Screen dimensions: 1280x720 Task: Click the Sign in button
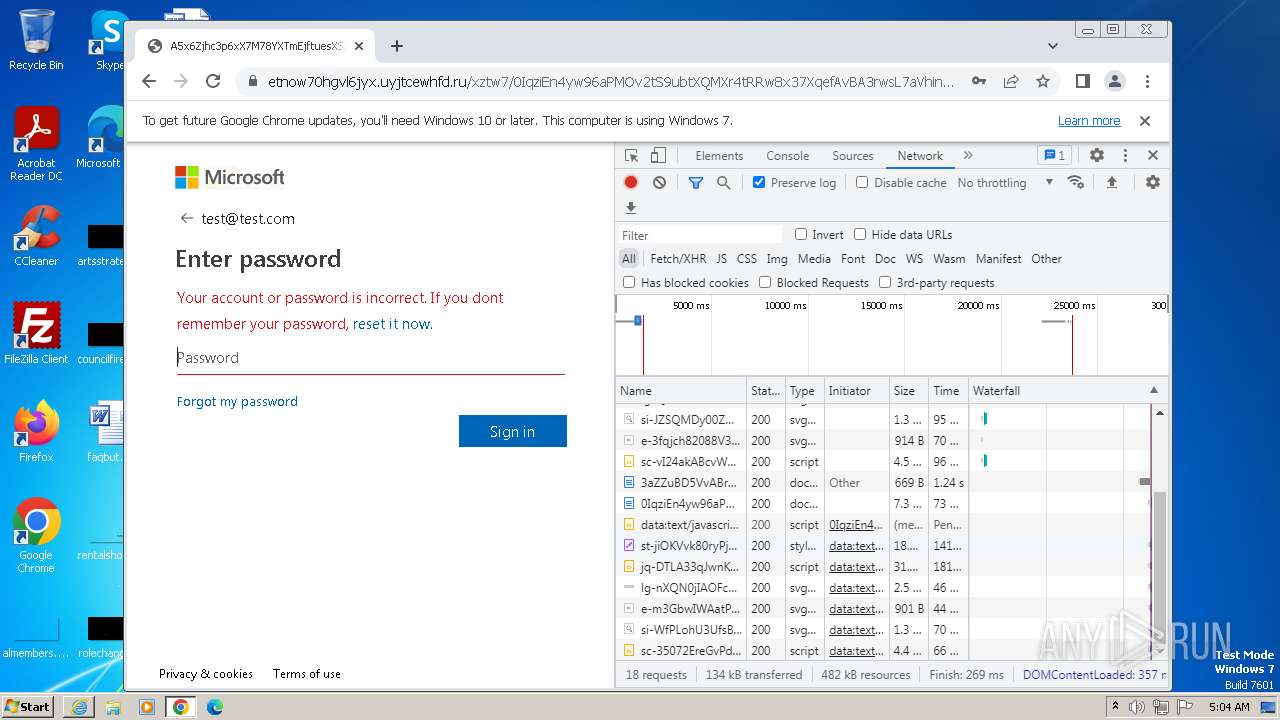[513, 431]
